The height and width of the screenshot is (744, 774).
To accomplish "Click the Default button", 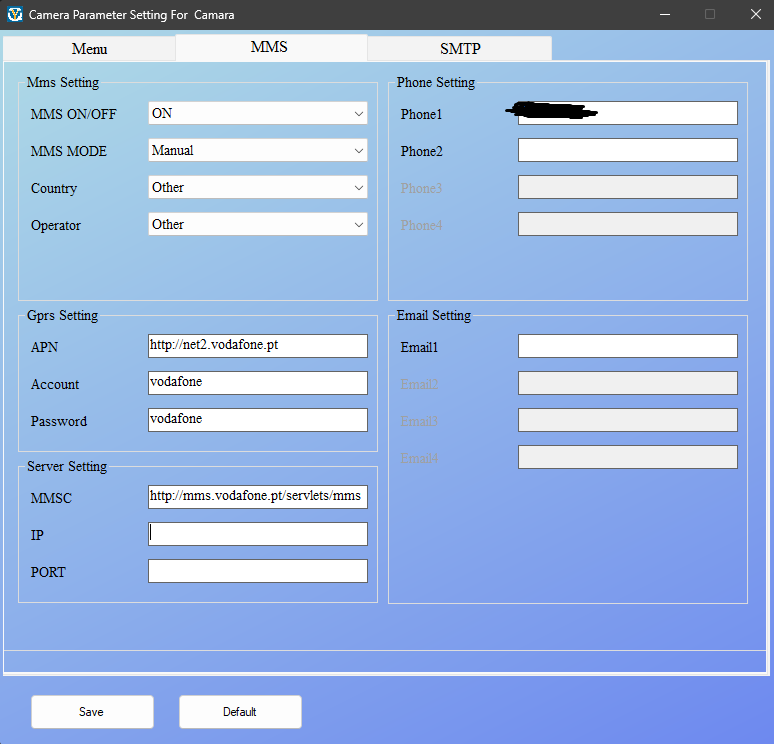I will (240, 712).
